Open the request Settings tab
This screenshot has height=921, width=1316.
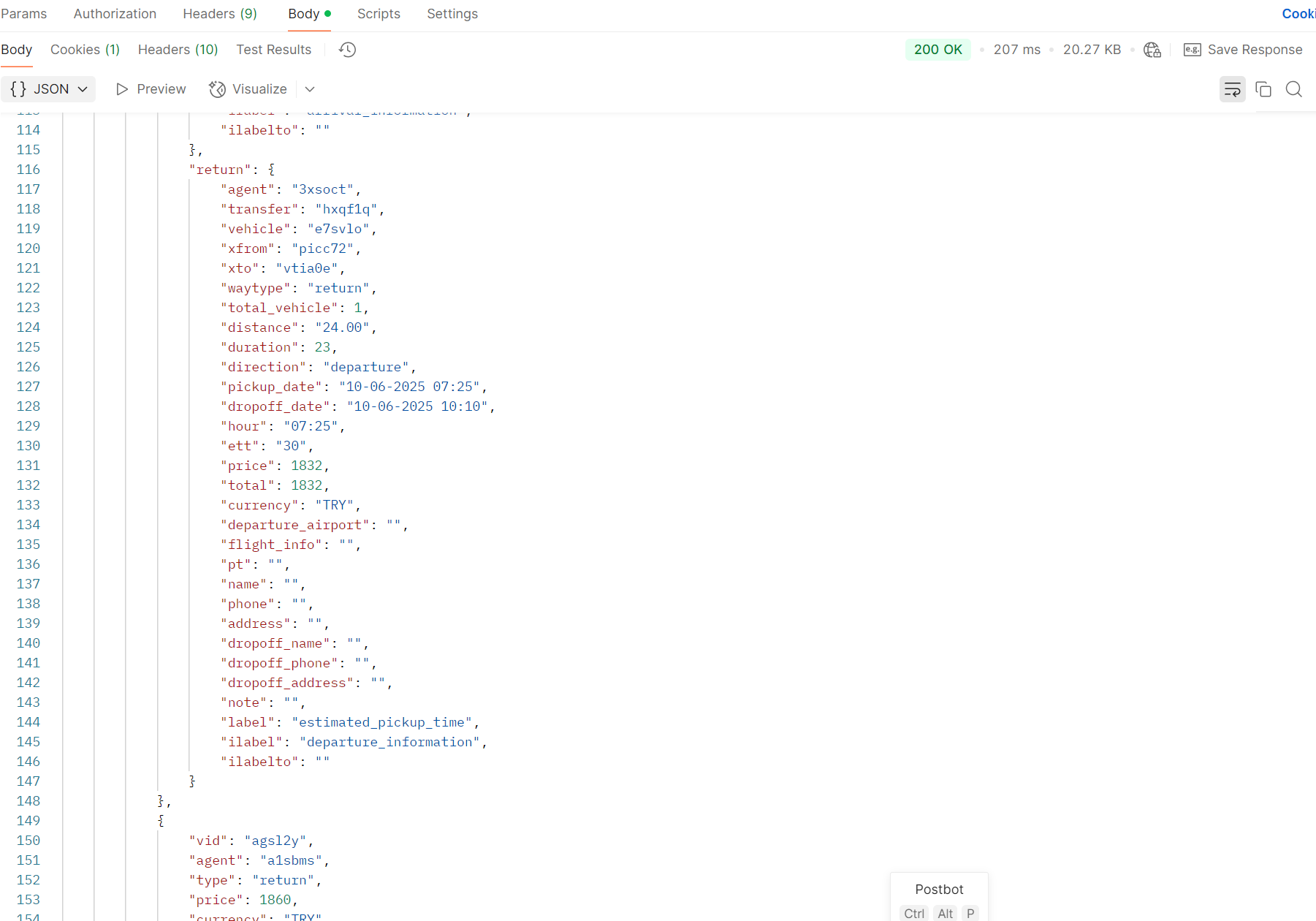452,14
